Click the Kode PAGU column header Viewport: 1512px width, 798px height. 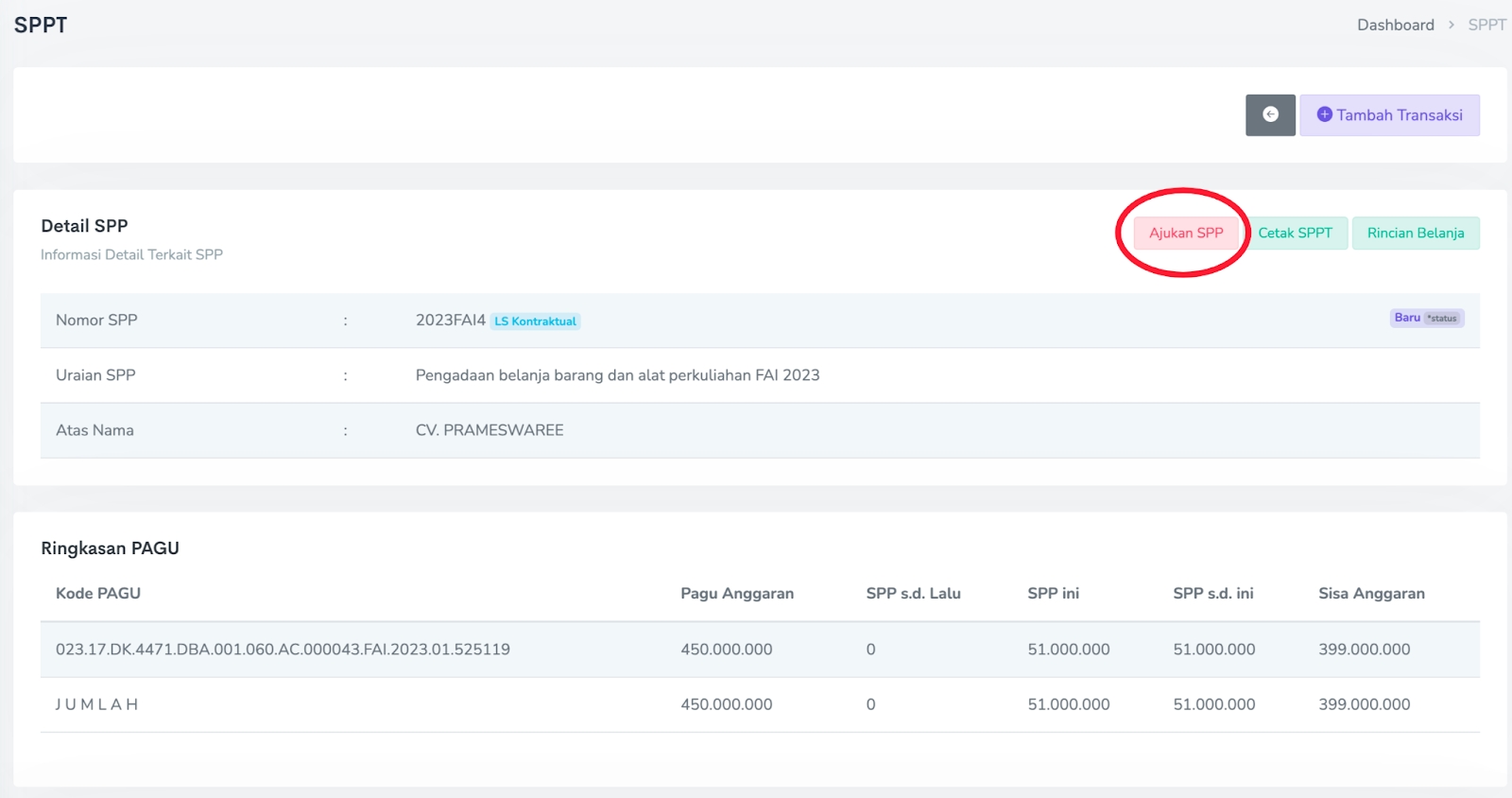tap(98, 594)
